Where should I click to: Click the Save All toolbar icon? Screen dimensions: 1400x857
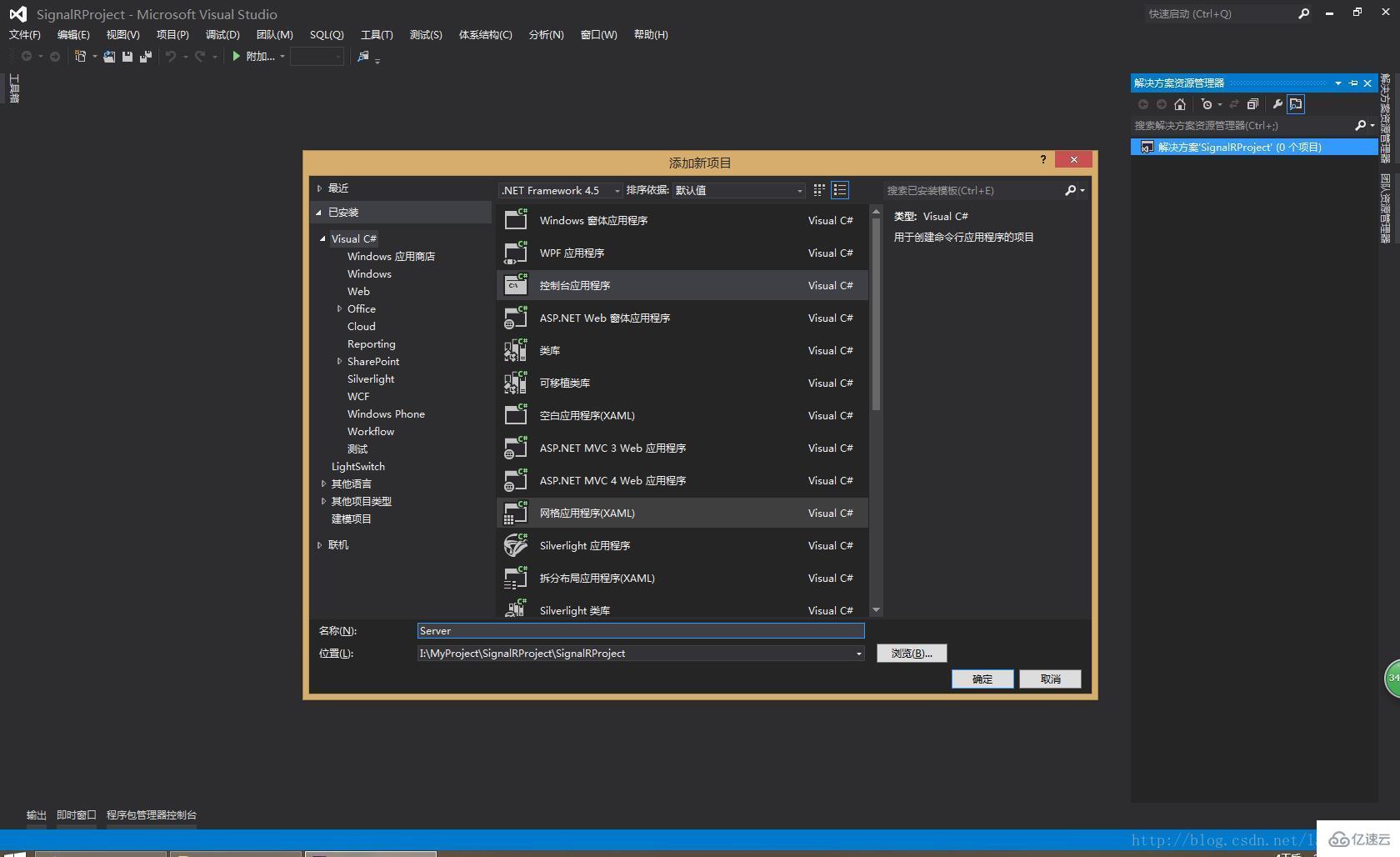click(146, 56)
